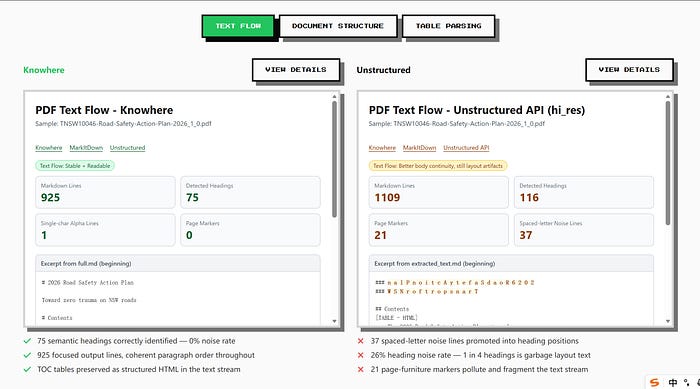This screenshot has width=700, height=389.
Task: Open the Document Structure tab
Action: click(x=338, y=26)
